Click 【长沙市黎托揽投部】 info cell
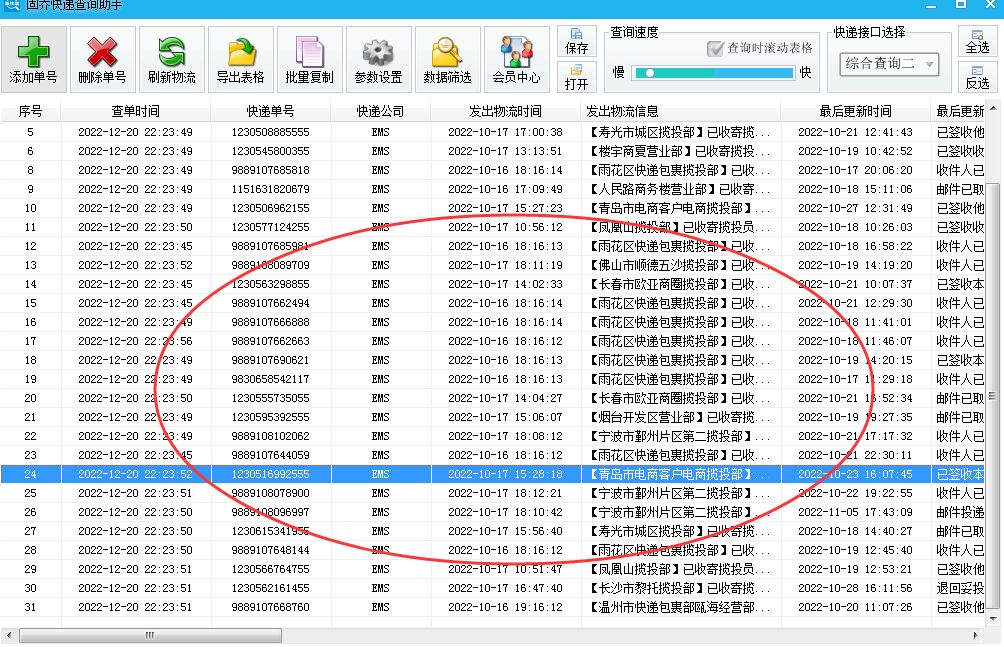This screenshot has width=1004, height=647. coord(679,589)
